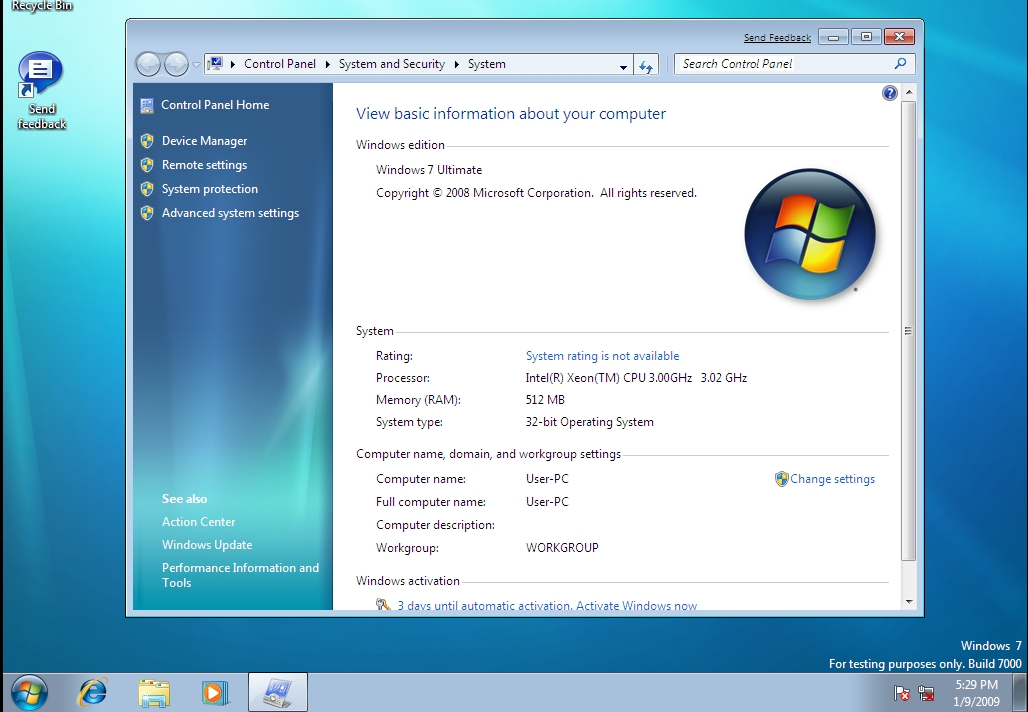Click the scrollbar down arrow
Image resolution: width=1028 pixels, height=712 pixels.
click(x=908, y=601)
